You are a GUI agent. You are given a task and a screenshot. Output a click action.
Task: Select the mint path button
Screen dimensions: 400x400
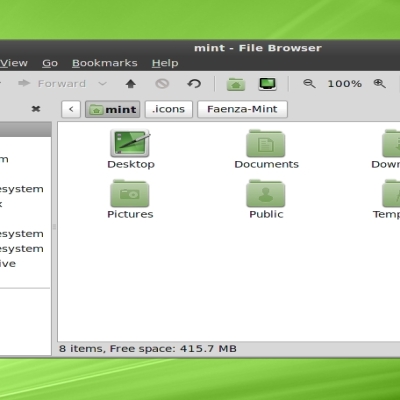pos(113,109)
